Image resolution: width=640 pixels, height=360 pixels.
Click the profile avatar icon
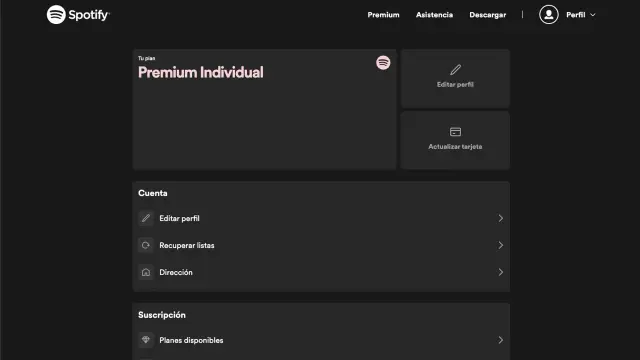point(549,15)
